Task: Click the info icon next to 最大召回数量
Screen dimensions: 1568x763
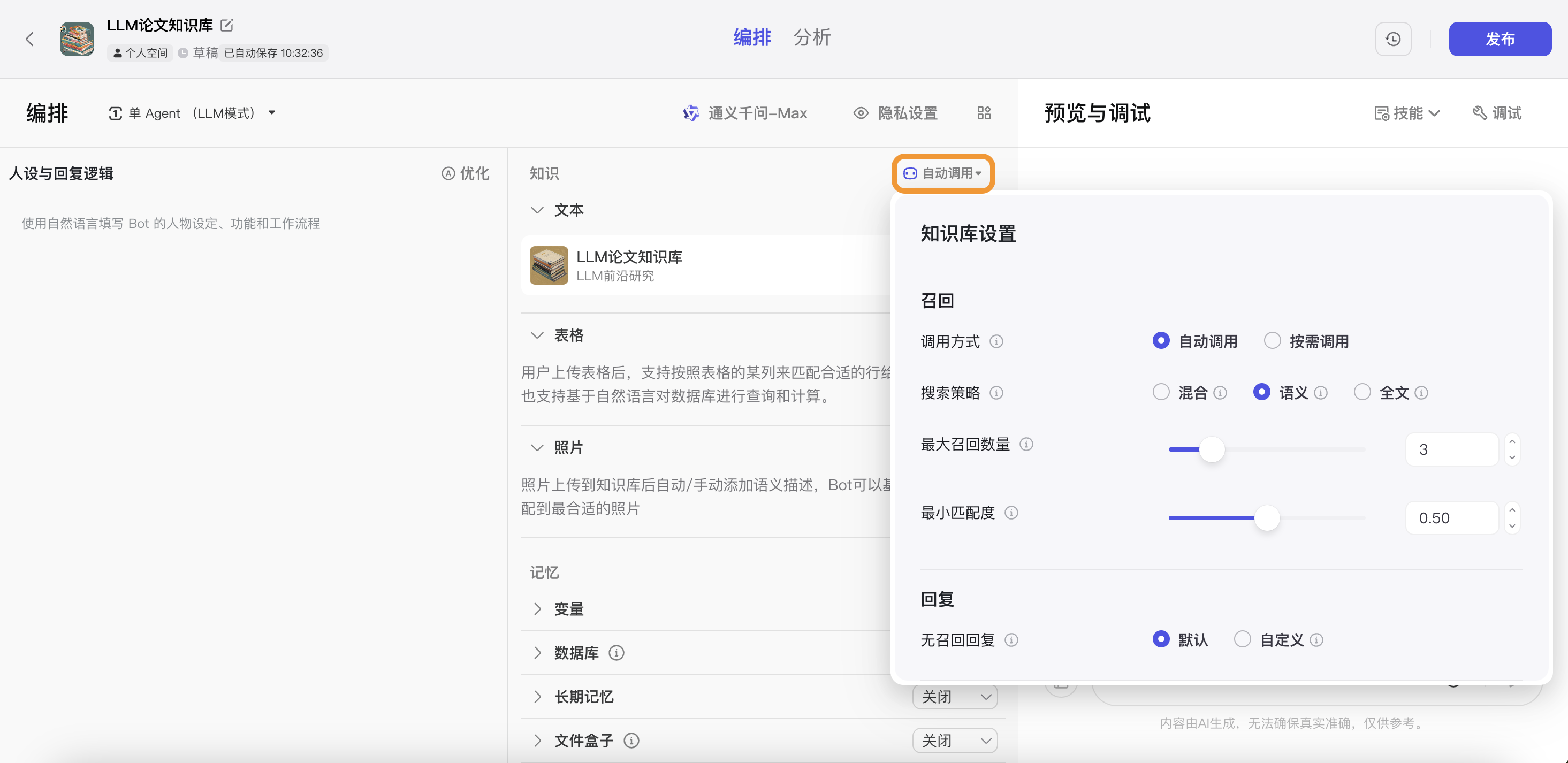Action: click(1026, 444)
